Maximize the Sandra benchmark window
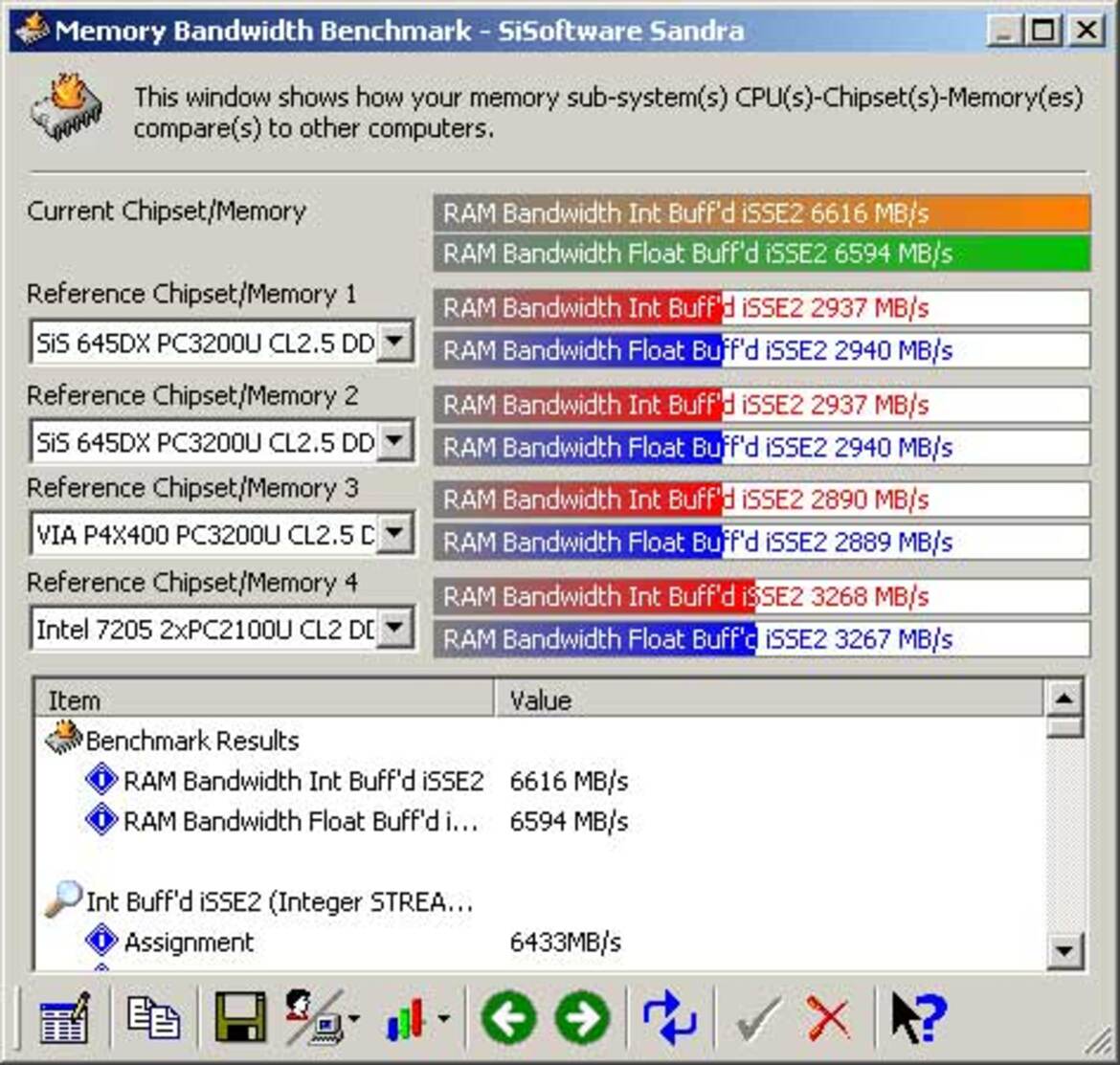The image size is (1120, 1065). (x=1043, y=30)
